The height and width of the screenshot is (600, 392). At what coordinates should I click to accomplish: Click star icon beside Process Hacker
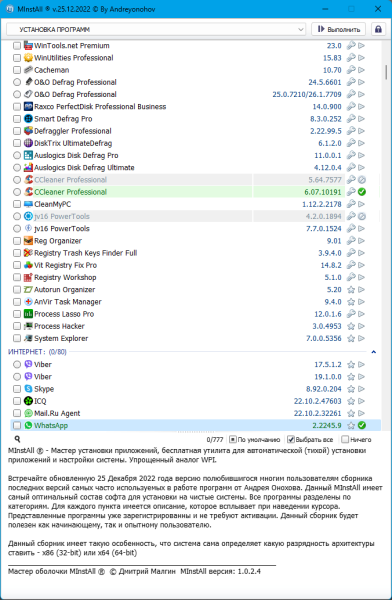click(x=351, y=326)
